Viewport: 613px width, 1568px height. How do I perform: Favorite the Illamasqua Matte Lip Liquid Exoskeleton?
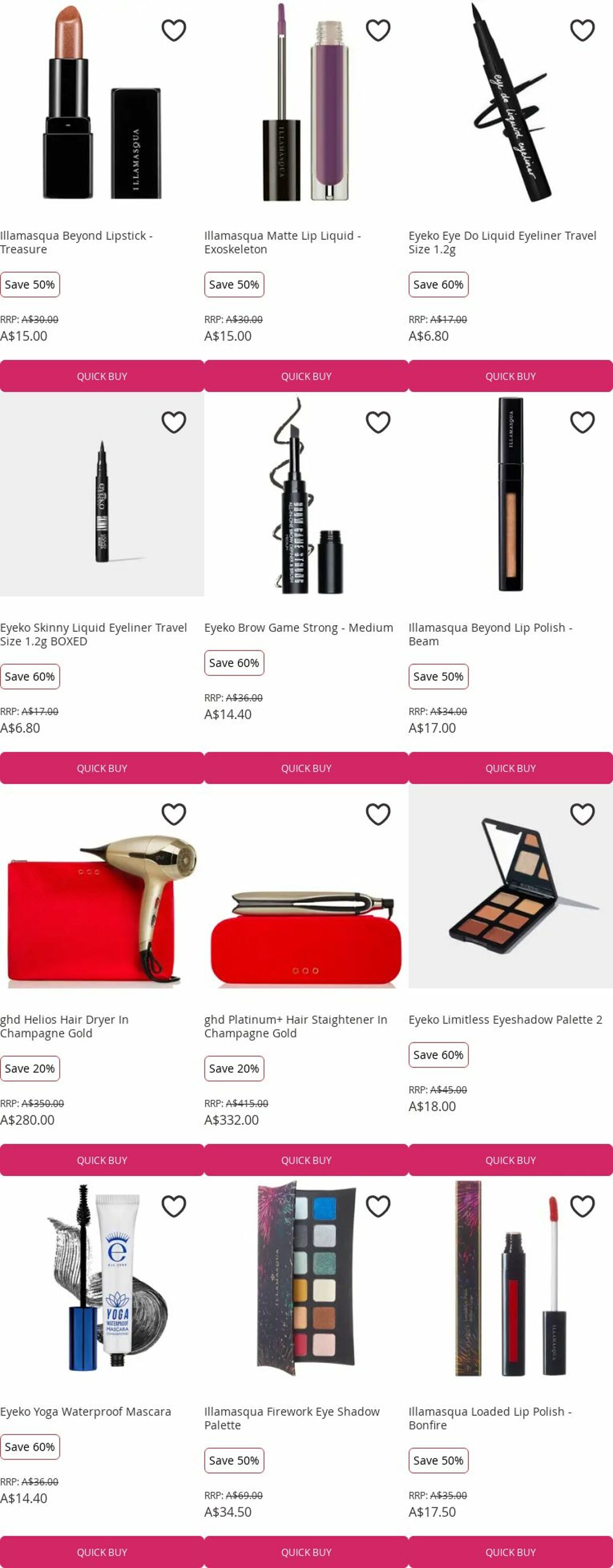pos(378,30)
